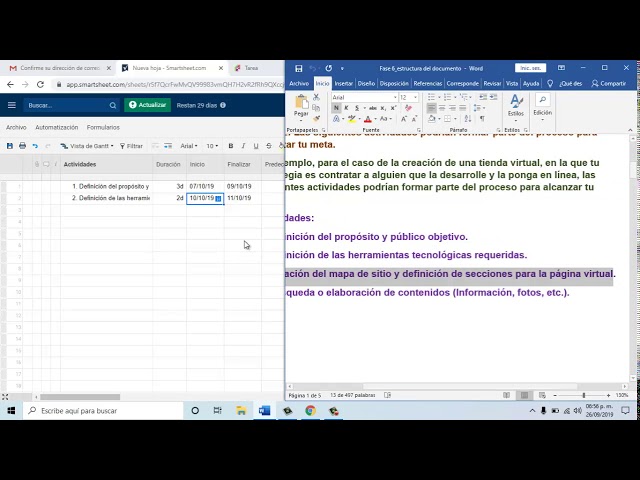
Task: Open the Word borders button
Action: (448, 119)
